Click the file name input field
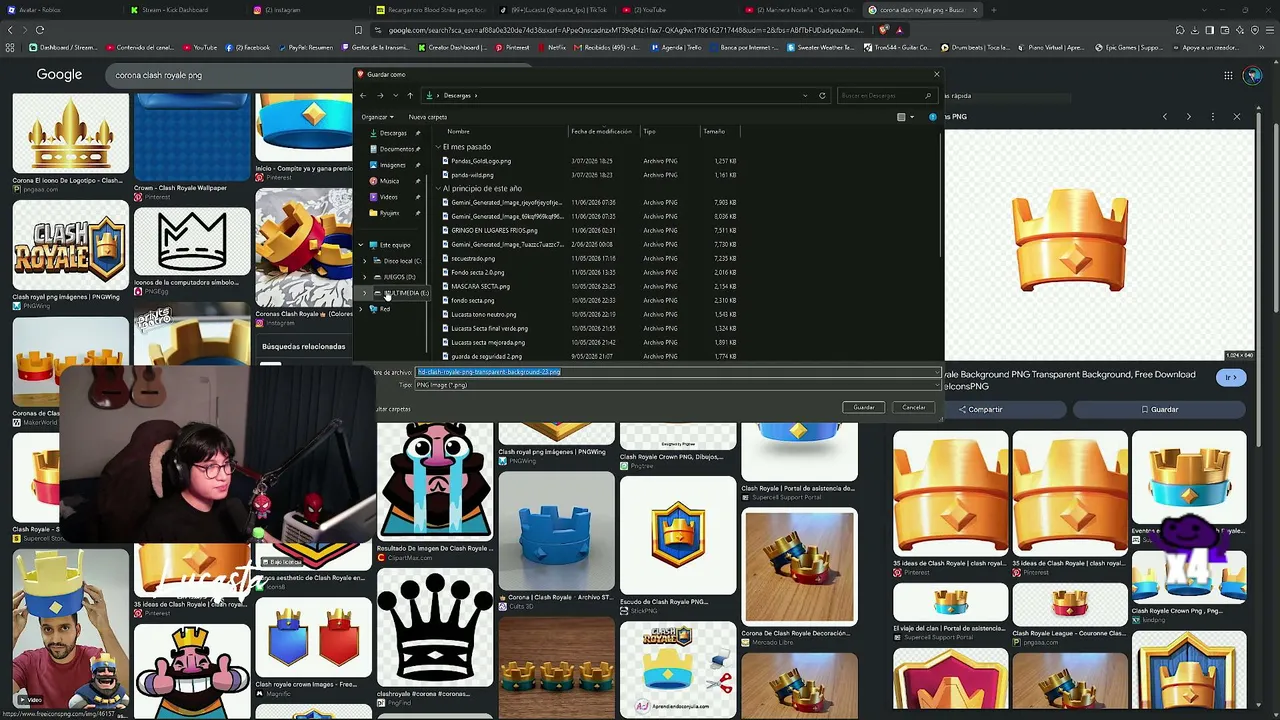1280x720 pixels. [678, 372]
